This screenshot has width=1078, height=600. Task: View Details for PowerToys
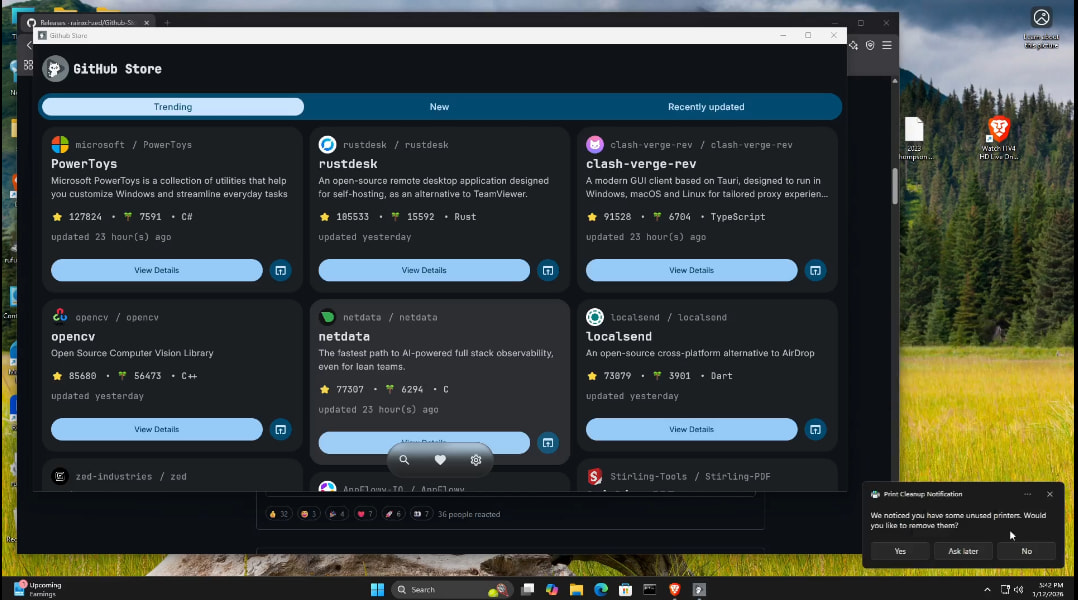coord(157,270)
